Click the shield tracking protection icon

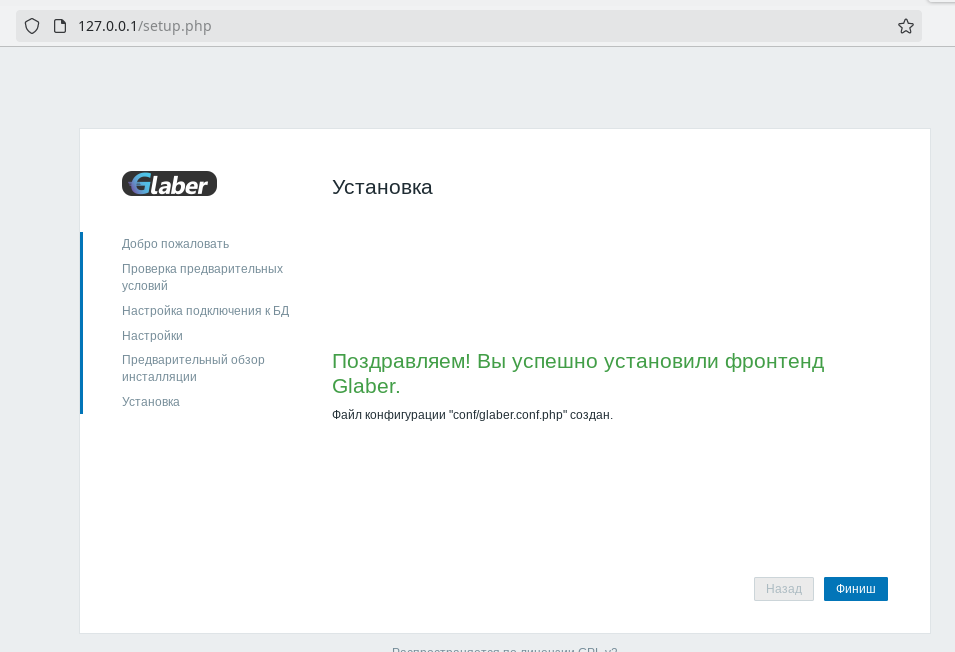click(32, 26)
